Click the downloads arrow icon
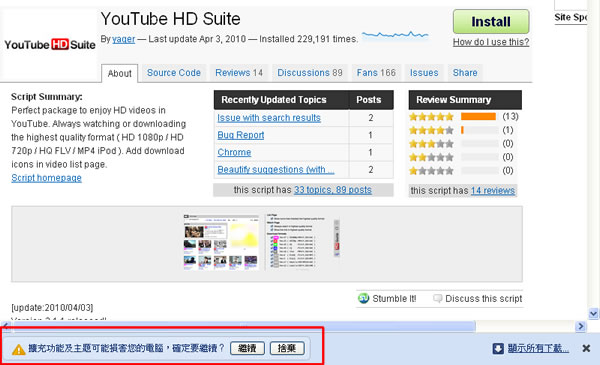The image size is (600, 365). coord(498,349)
